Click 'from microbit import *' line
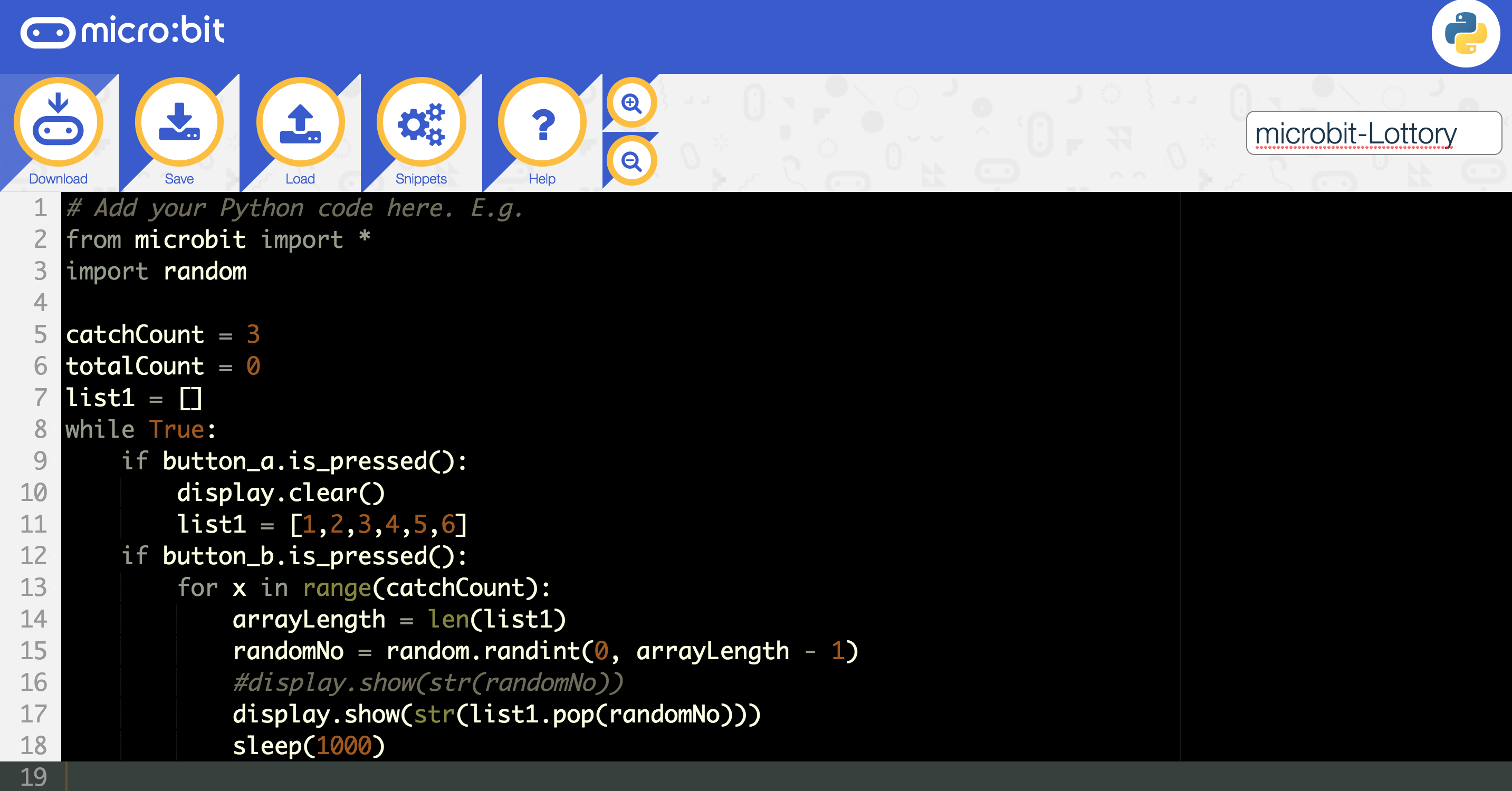Screen dimensions: 1512x791 click(x=218, y=239)
